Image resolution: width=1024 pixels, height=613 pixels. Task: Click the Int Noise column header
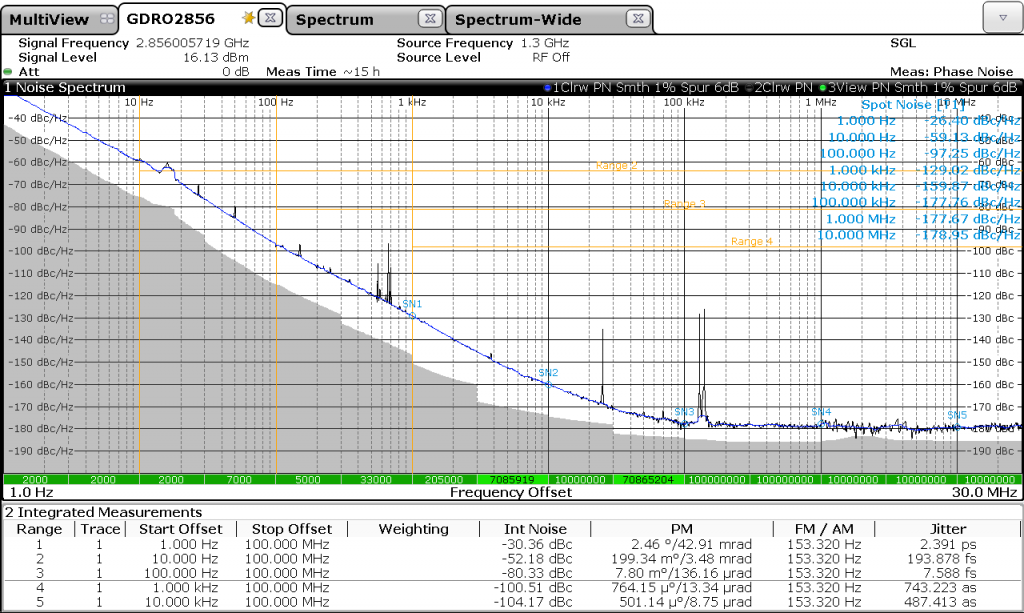[536, 529]
